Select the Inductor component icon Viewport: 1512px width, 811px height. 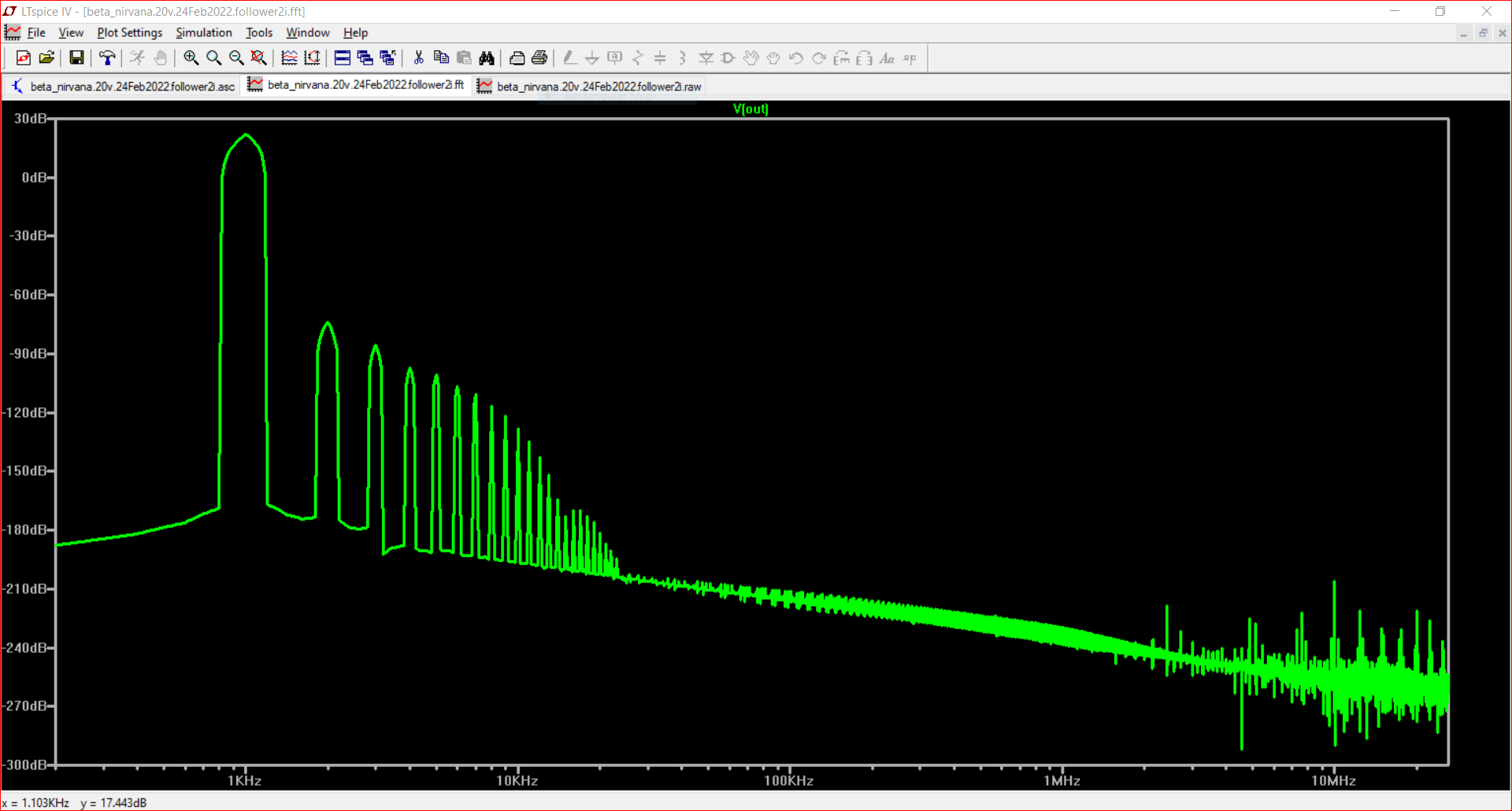[683, 57]
